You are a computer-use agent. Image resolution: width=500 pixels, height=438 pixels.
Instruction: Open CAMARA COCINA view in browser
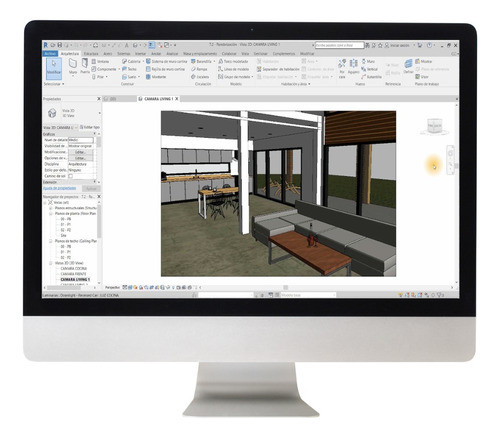tap(74, 269)
